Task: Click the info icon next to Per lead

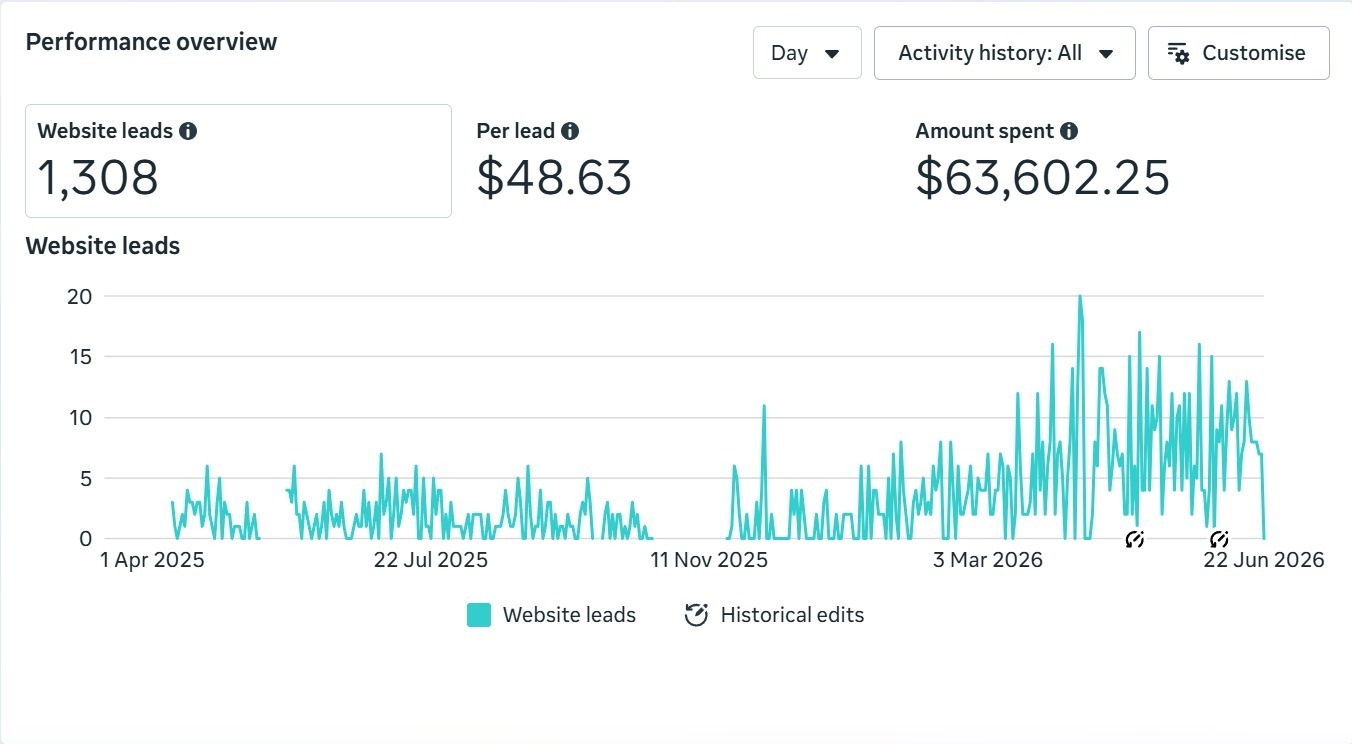Action: 570,131
